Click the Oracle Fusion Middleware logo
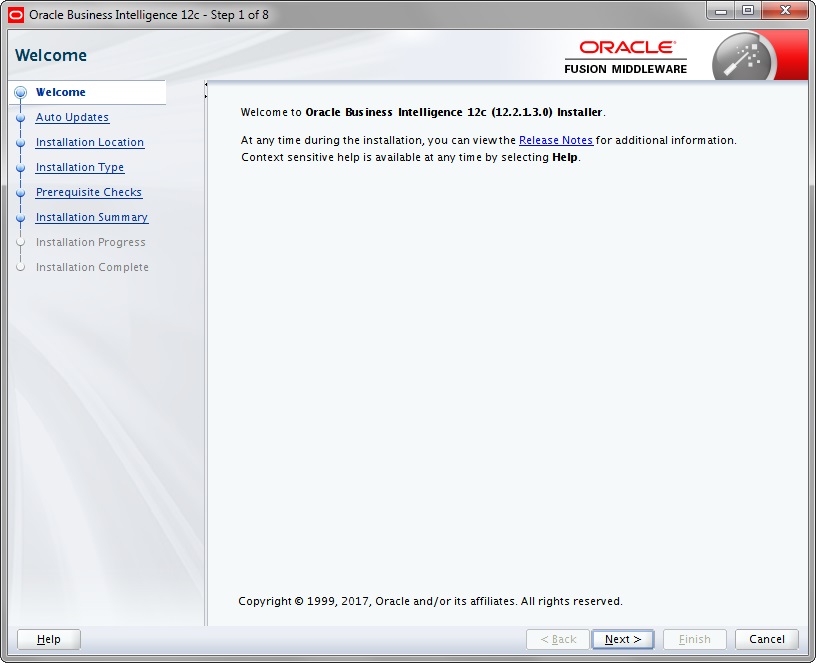Screen dimensions: 816x663 [626, 57]
